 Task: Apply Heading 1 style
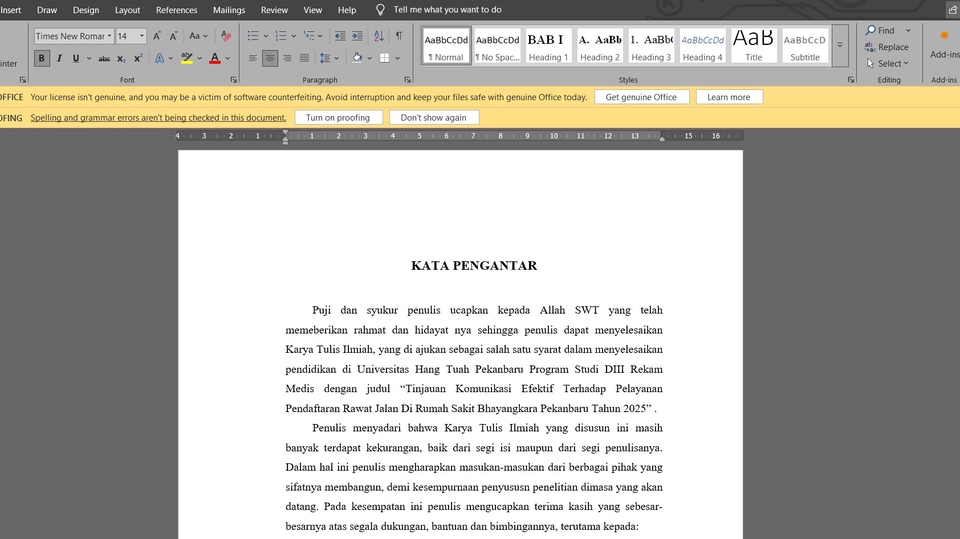pyautogui.click(x=549, y=45)
